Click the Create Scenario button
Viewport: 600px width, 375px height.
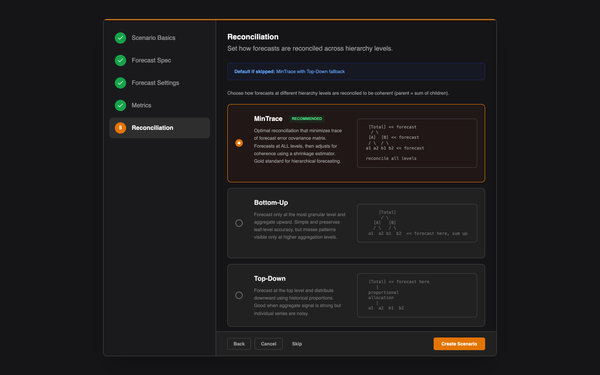(x=459, y=344)
